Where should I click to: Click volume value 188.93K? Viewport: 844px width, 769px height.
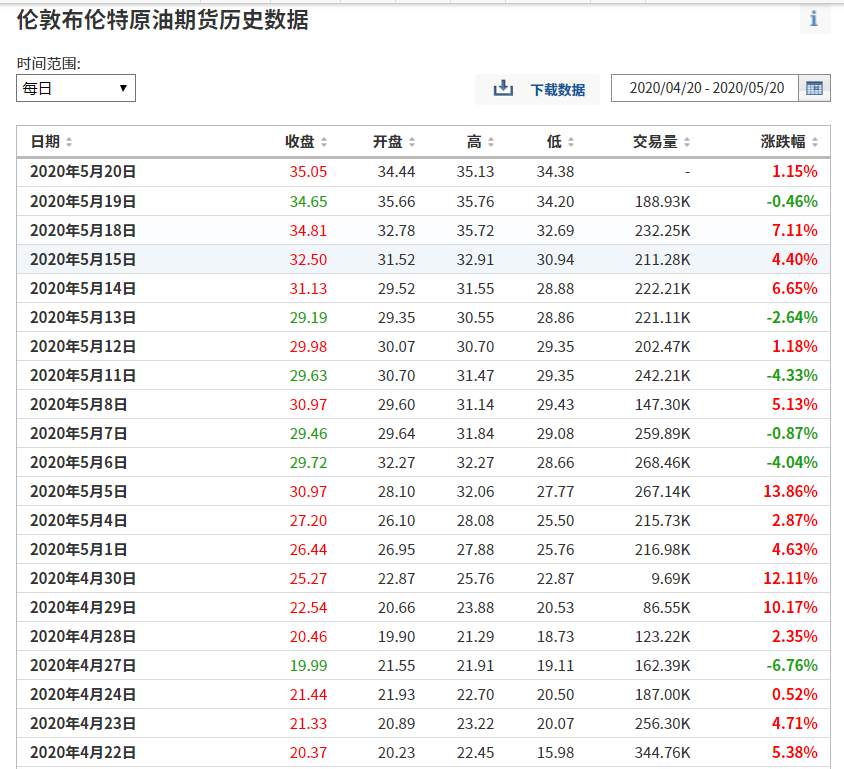(663, 202)
